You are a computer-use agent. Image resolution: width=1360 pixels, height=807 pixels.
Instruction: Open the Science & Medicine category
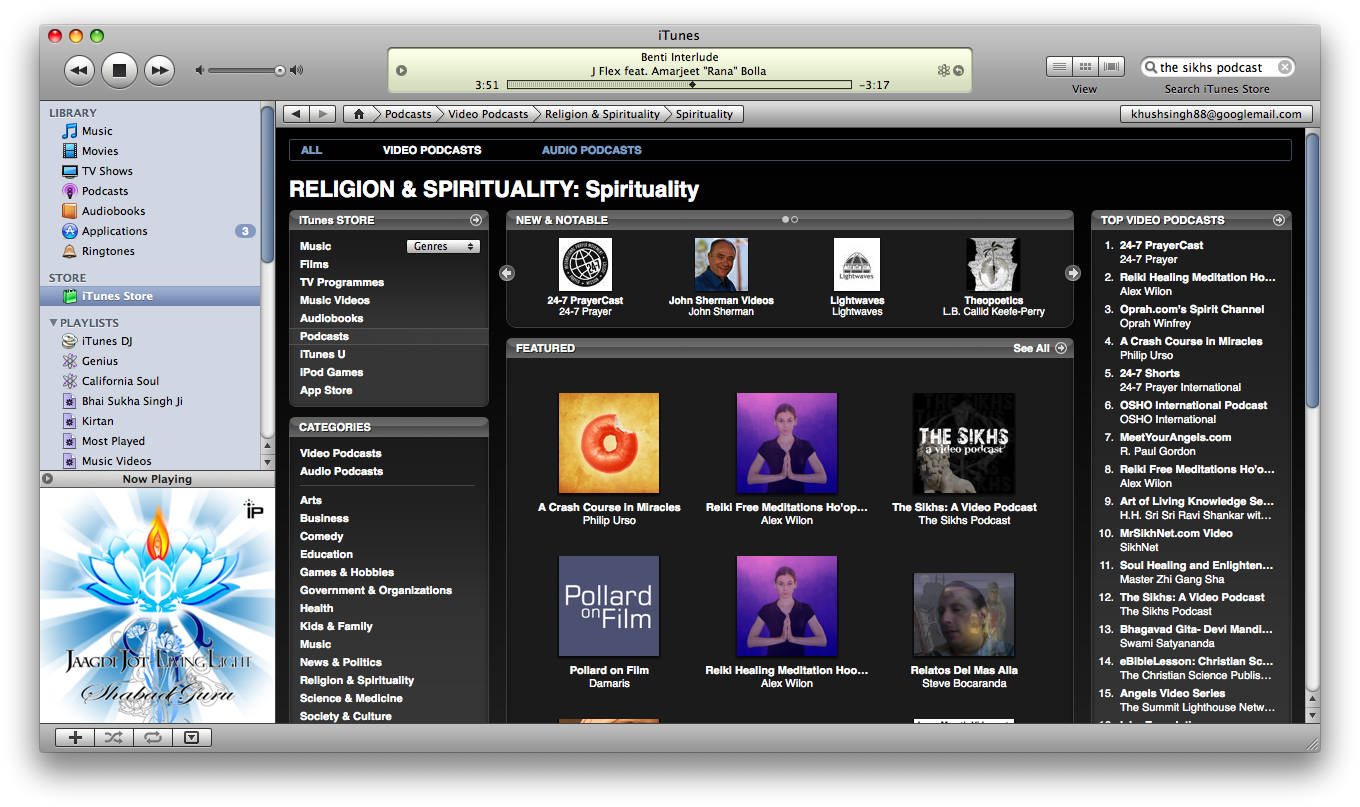[x=351, y=698]
